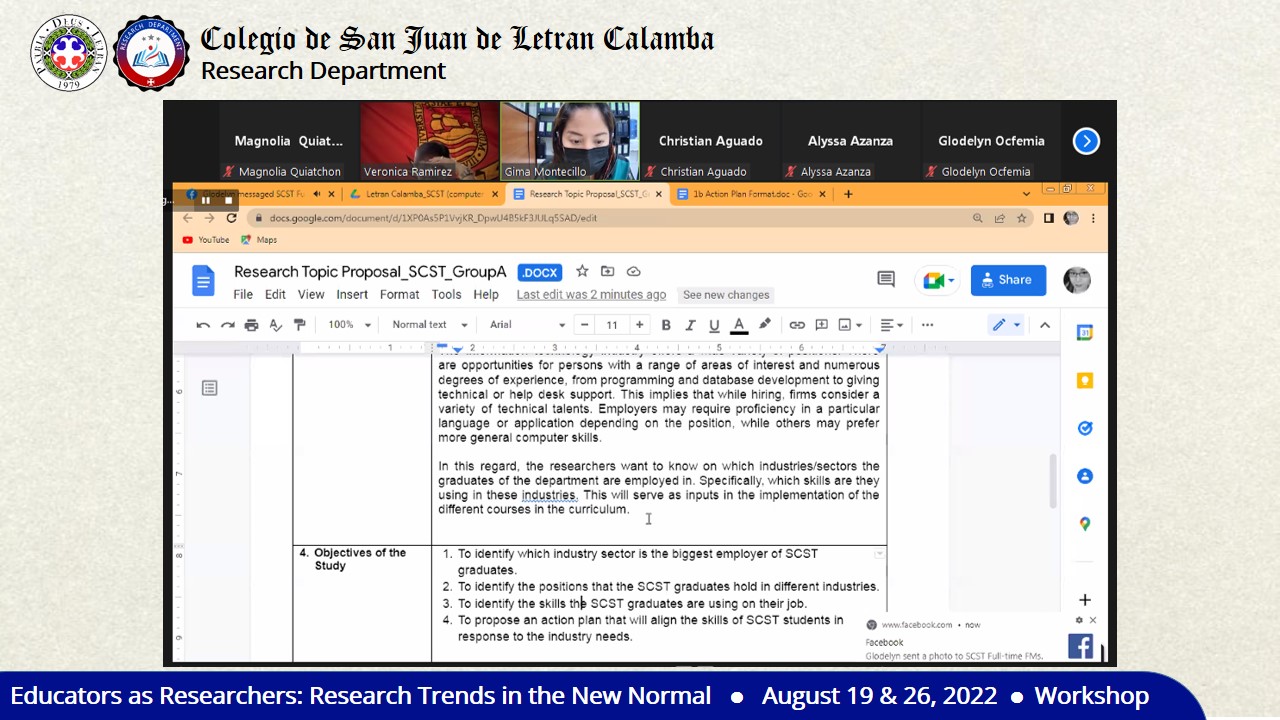Expand the zoom level 100% dropdown
Image resolution: width=1280 pixels, height=720 pixels.
tap(349, 325)
